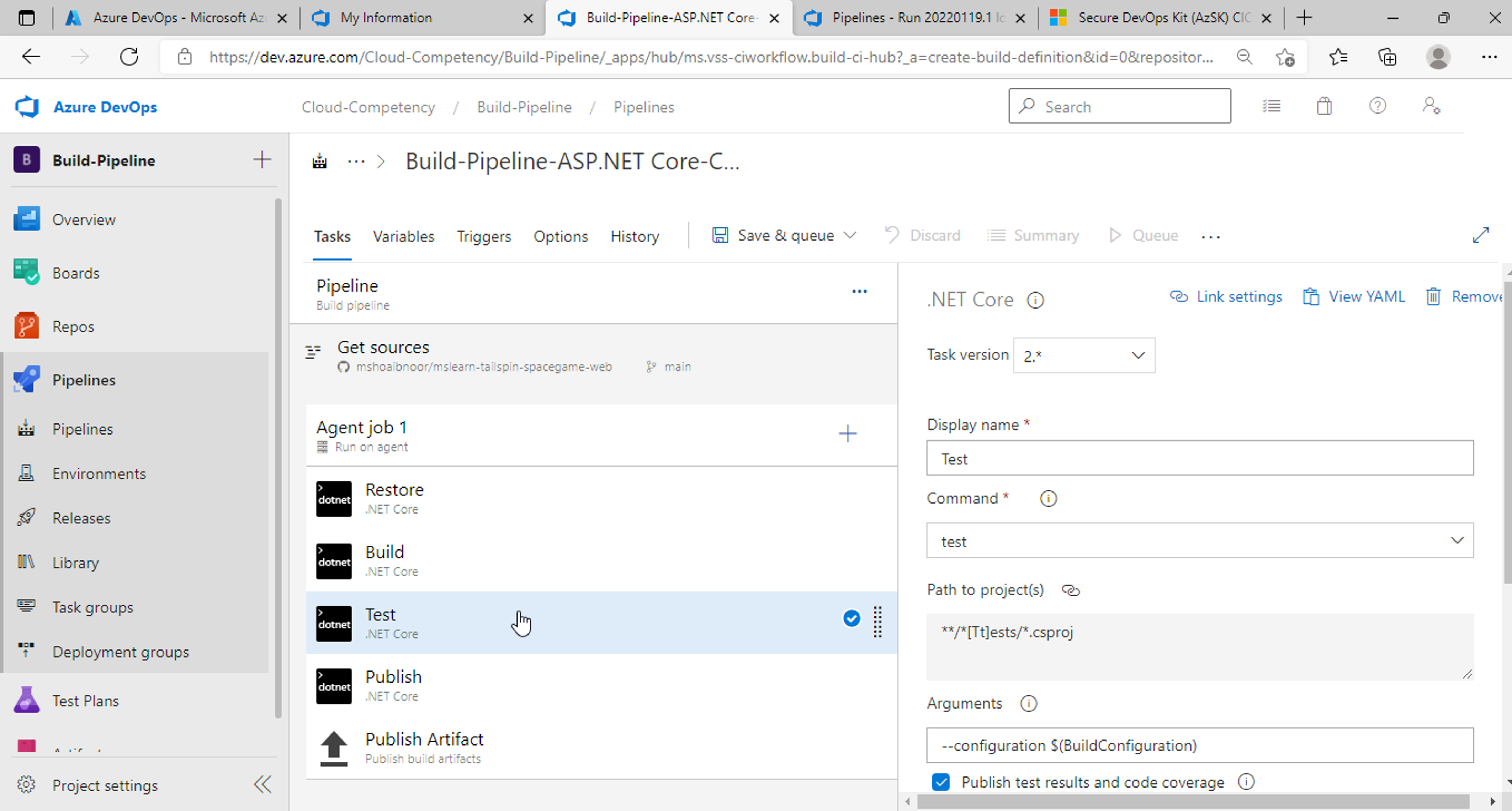Switch to the Options tab

coord(561,236)
